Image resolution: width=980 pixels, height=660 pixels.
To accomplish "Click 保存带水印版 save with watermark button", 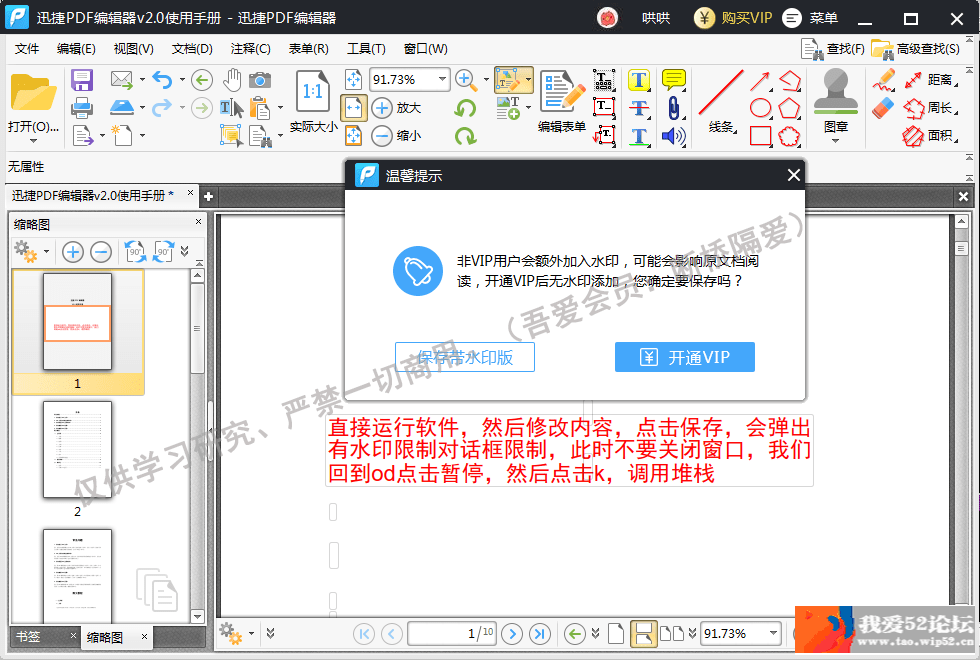I will pyautogui.click(x=465, y=358).
